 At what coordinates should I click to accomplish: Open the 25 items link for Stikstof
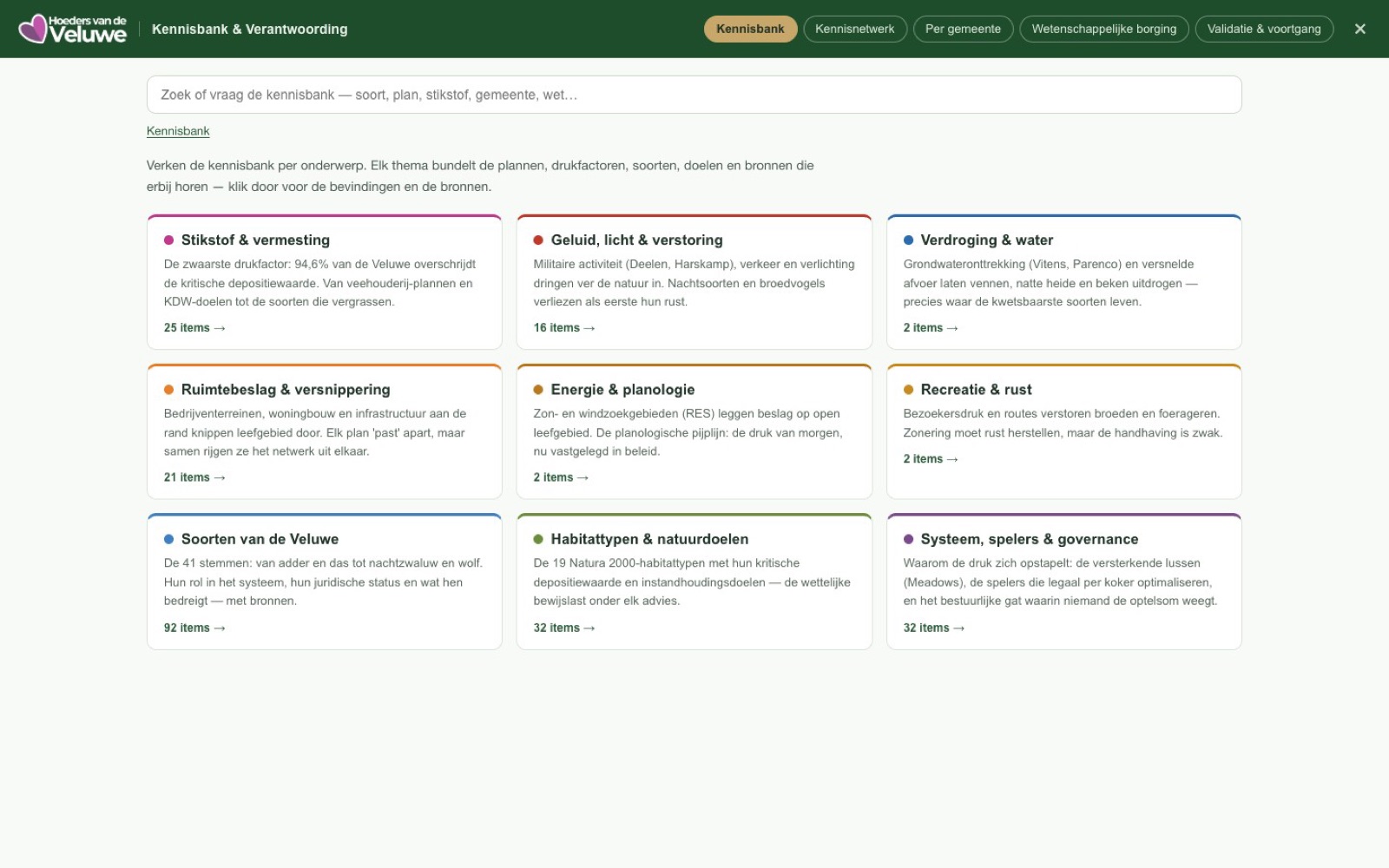194,328
